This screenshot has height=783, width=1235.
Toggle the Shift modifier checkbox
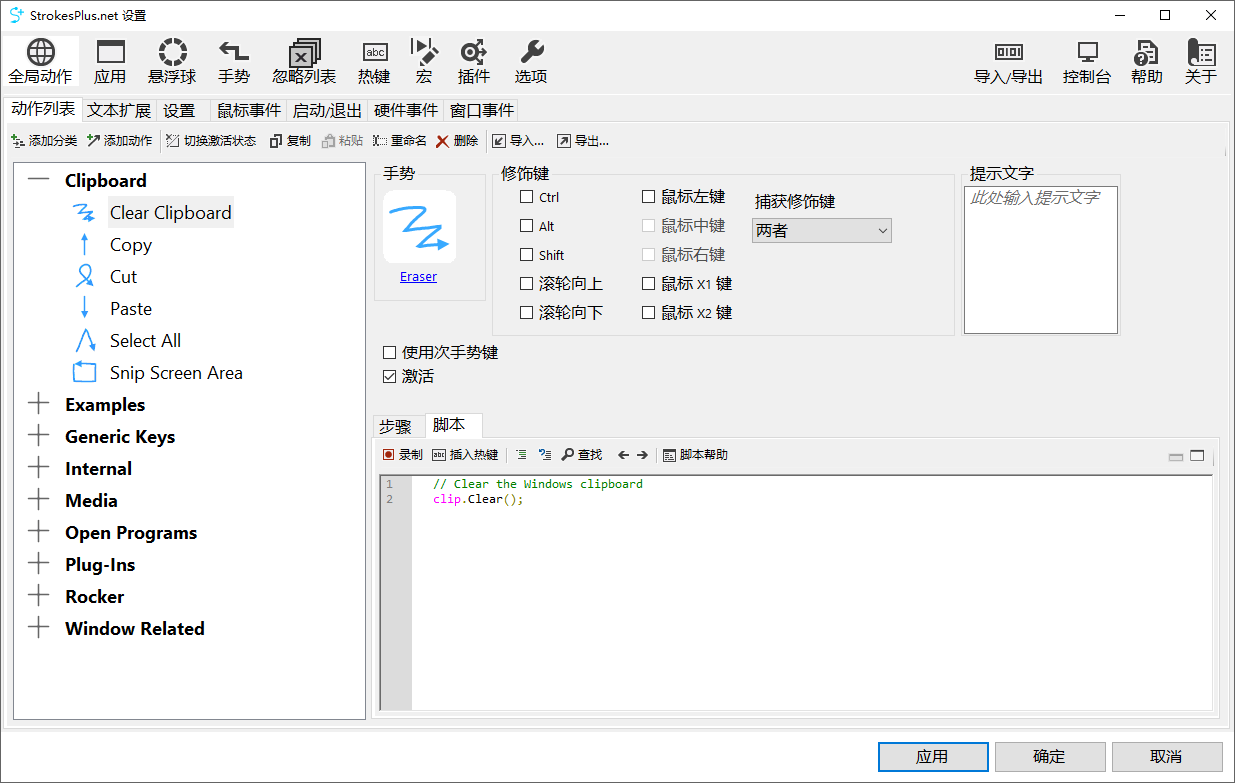tap(527, 255)
